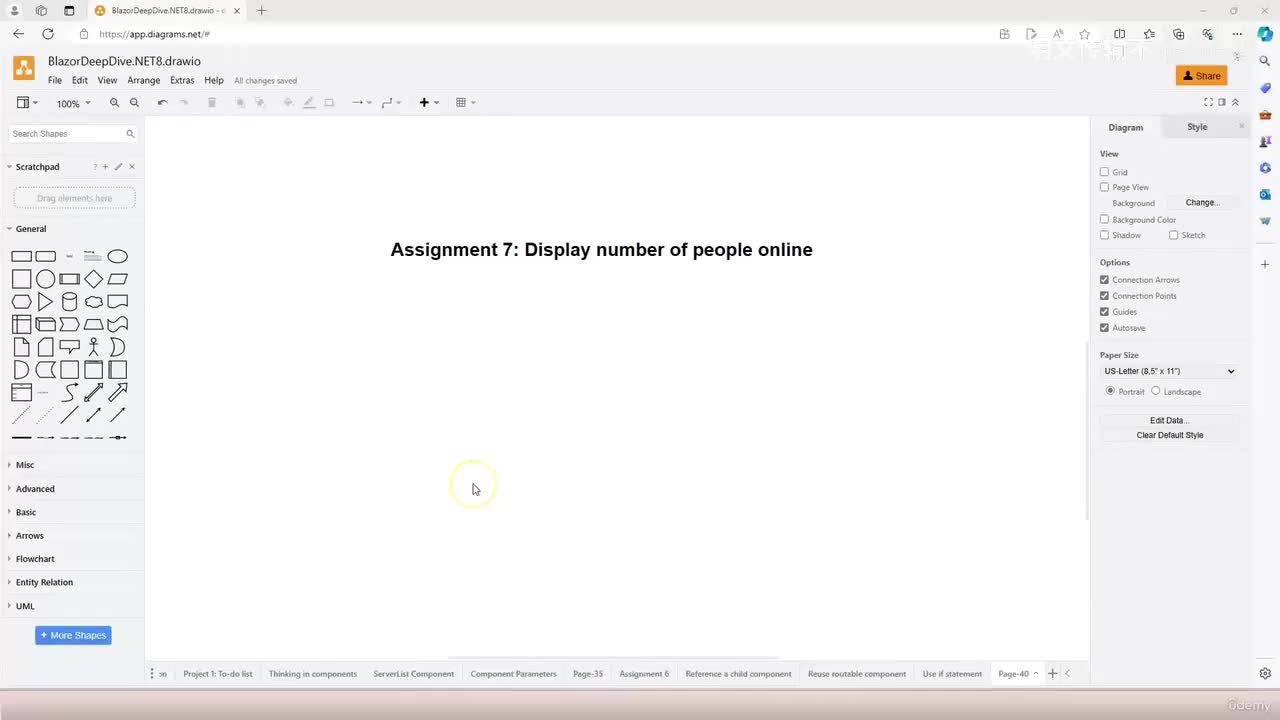Image resolution: width=1280 pixels, height=720 pixels.
Task: Select the actor stick-figure shape
Action: [x=93, y=347]
